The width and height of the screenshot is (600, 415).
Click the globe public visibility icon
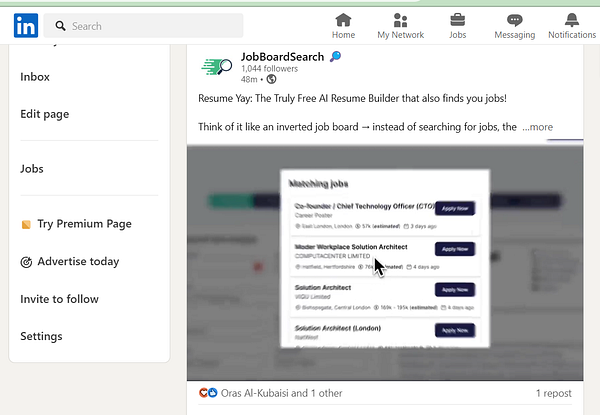tap(271, 79)
